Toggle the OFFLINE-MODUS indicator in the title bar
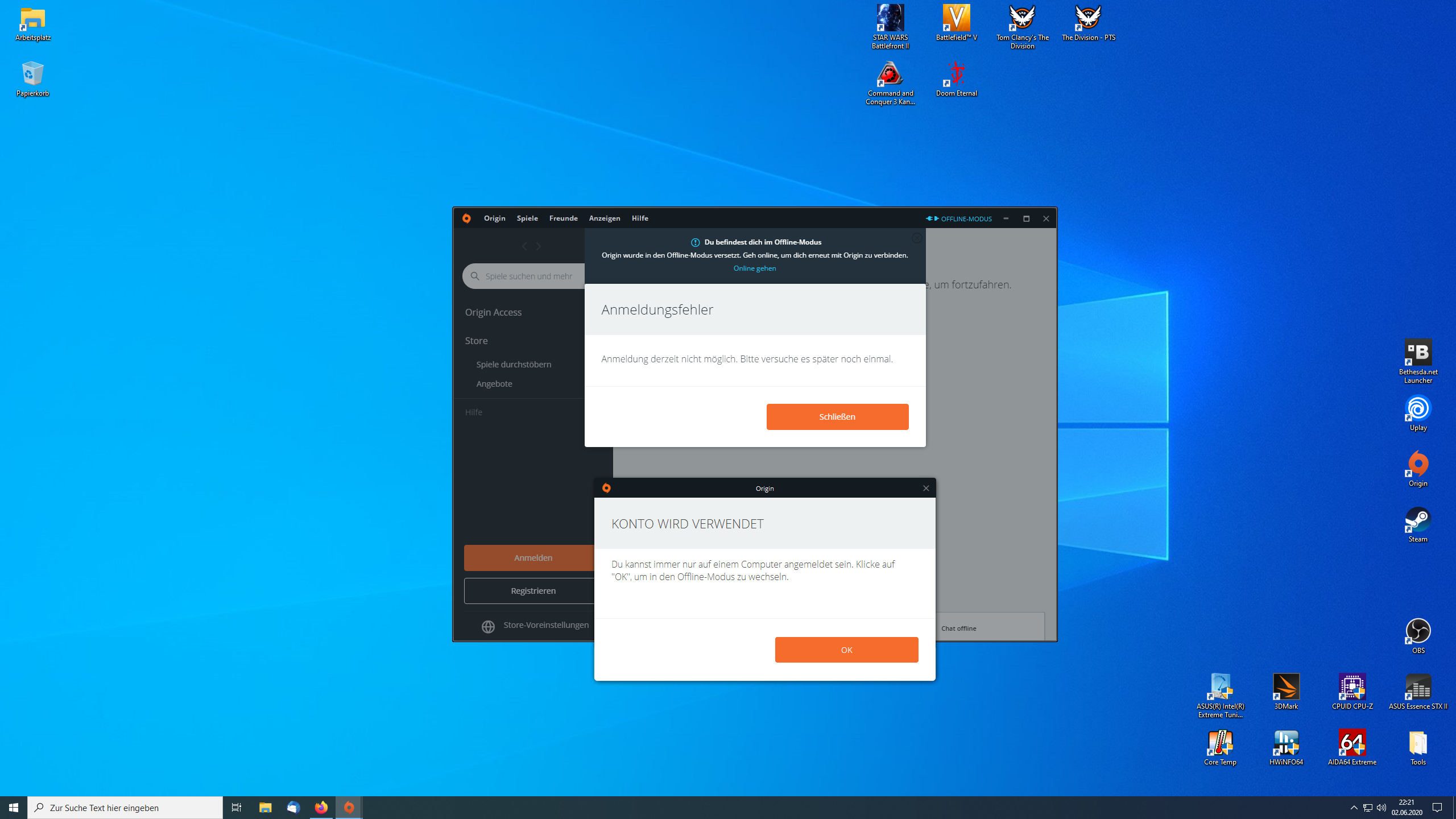Viewport: 1456px width, 819px height. coord(959,218)
